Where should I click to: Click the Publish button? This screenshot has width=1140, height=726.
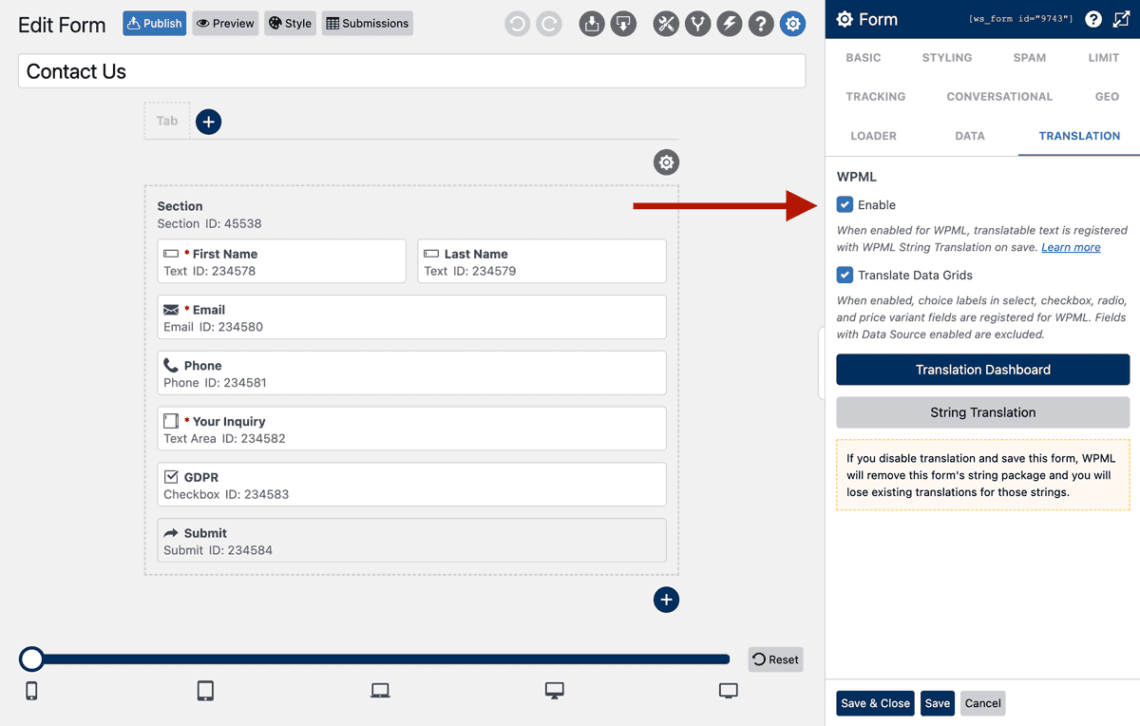[154, 23]
